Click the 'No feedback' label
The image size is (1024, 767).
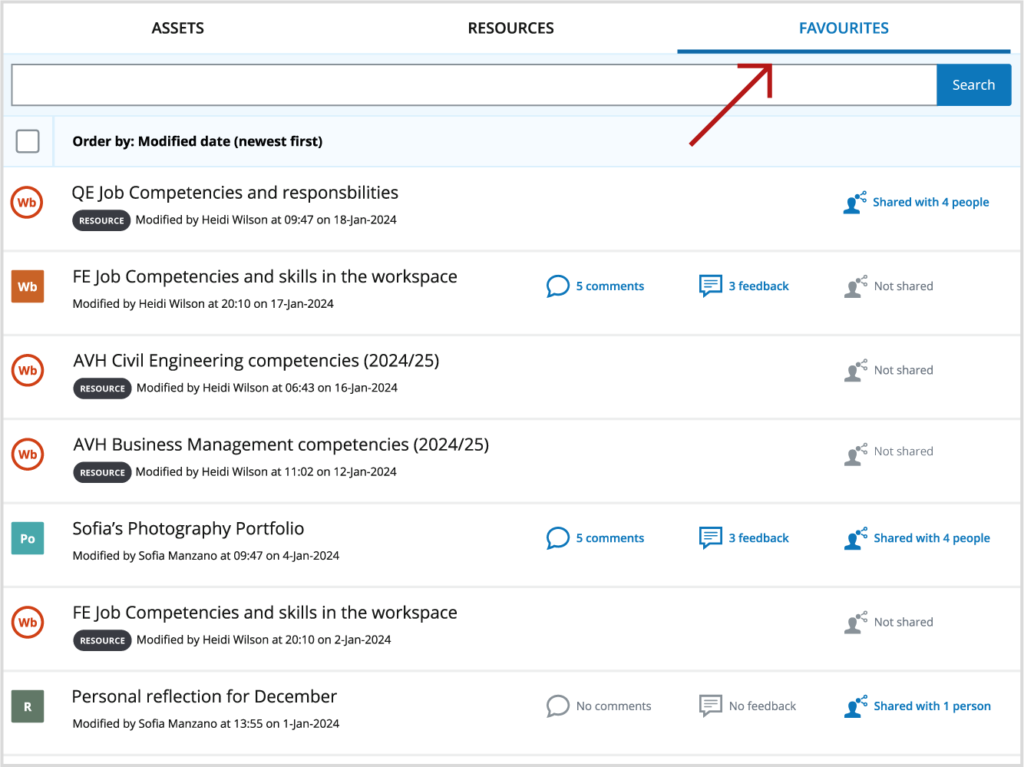click(x=762, y=706)
